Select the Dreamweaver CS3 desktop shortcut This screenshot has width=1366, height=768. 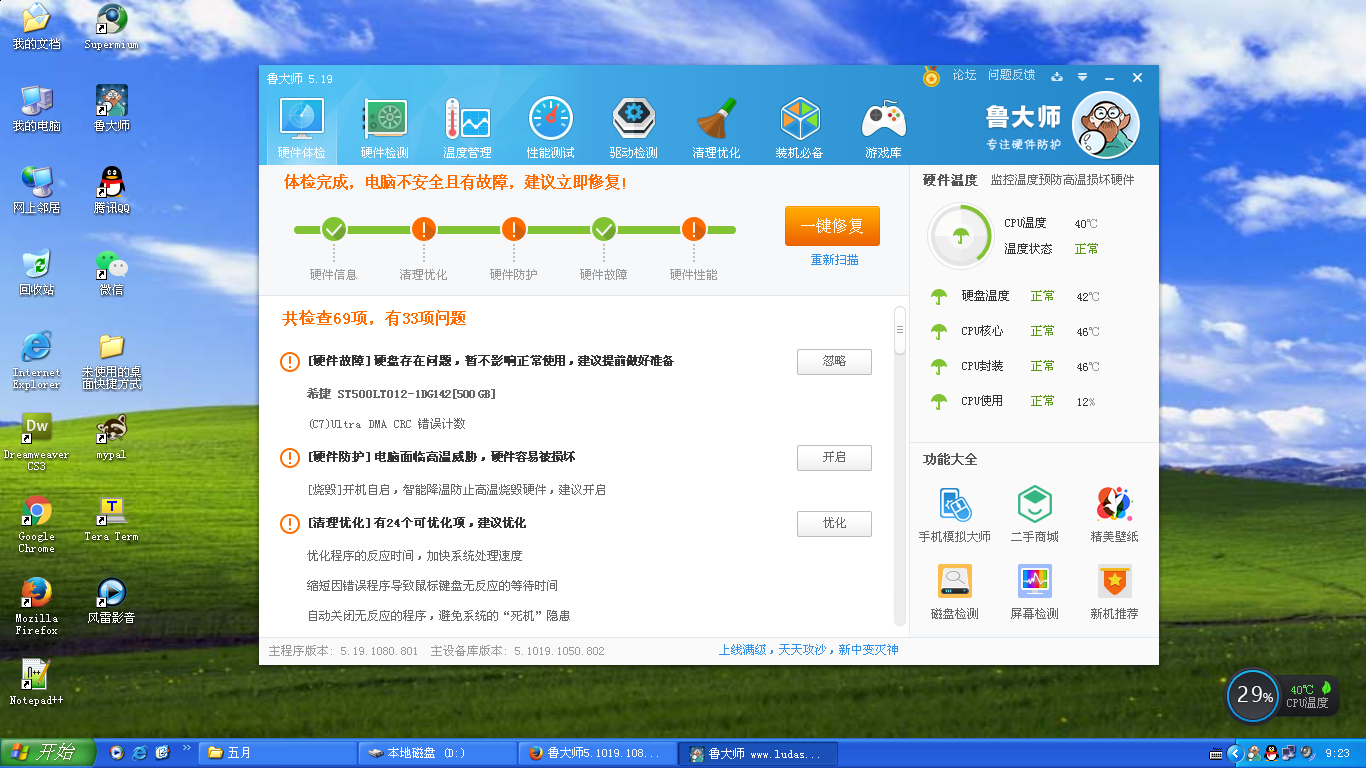click(x=36, y=442)
